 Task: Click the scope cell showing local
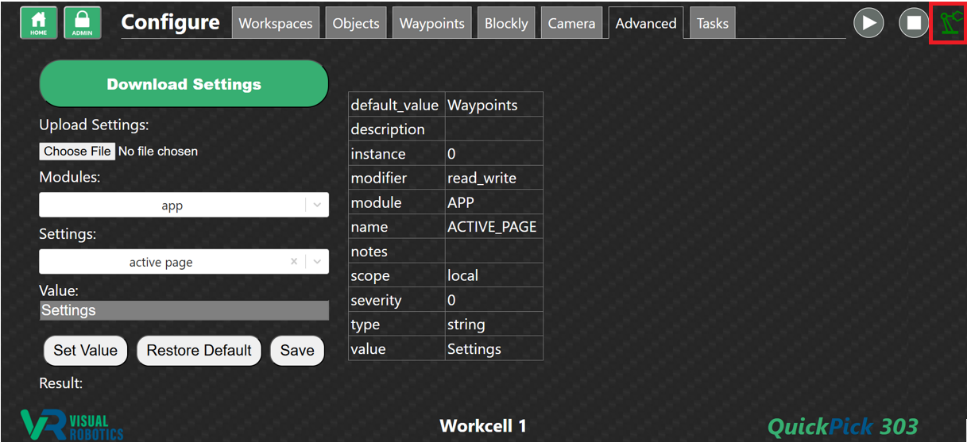click(x=494, y=276)
